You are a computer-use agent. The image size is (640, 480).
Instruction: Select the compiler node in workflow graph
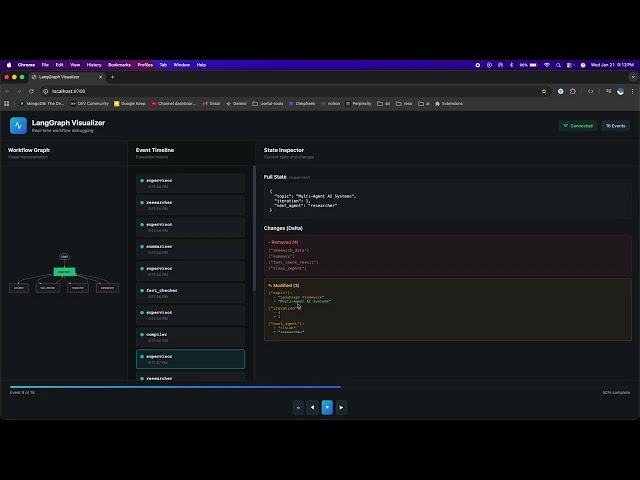click(19, 288)
